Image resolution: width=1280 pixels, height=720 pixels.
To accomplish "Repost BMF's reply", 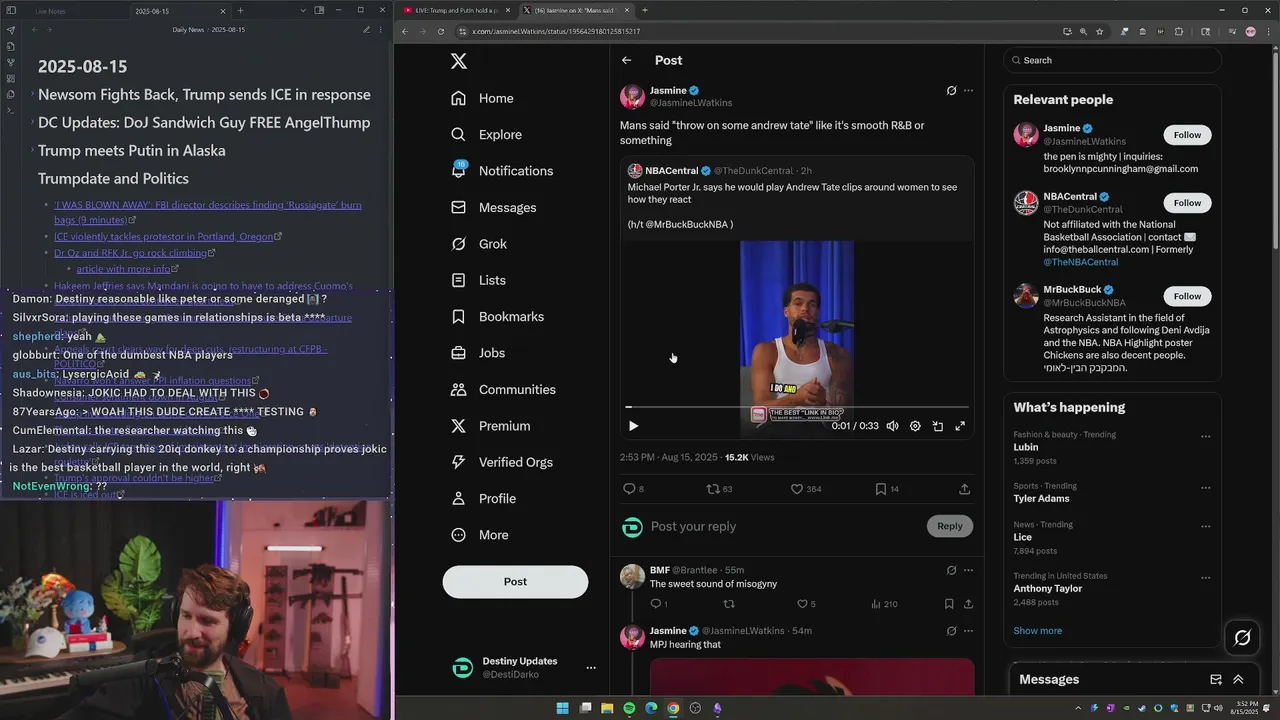I will (x=729, y=604).
